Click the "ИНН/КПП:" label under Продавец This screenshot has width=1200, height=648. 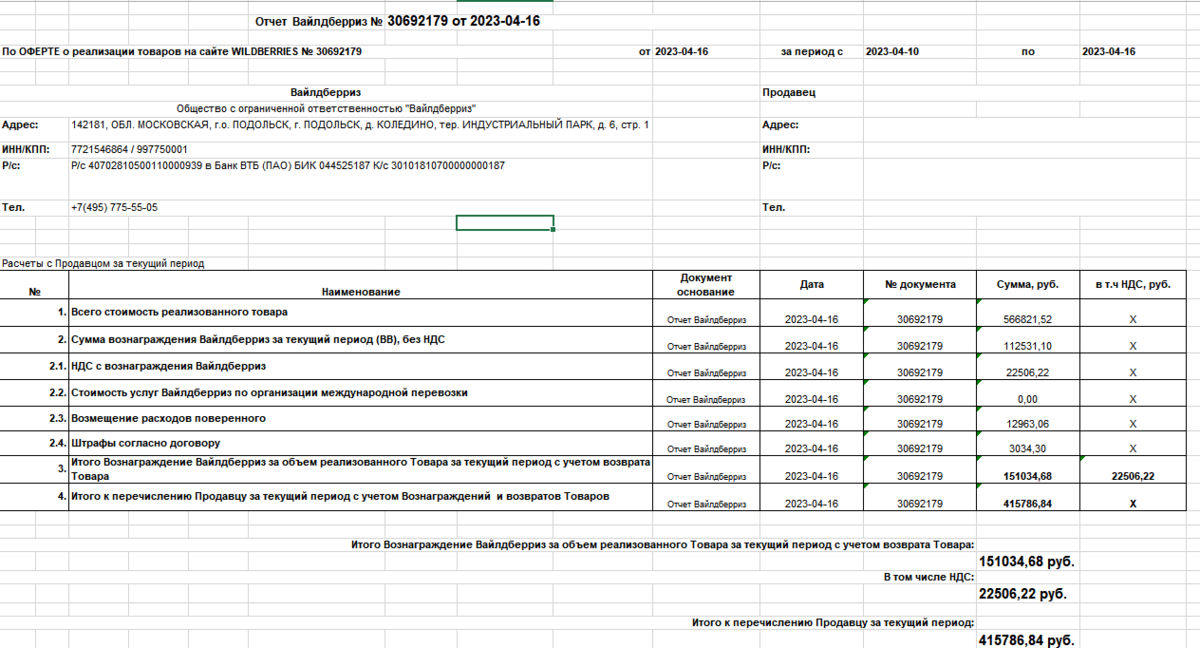coord(786,149)
